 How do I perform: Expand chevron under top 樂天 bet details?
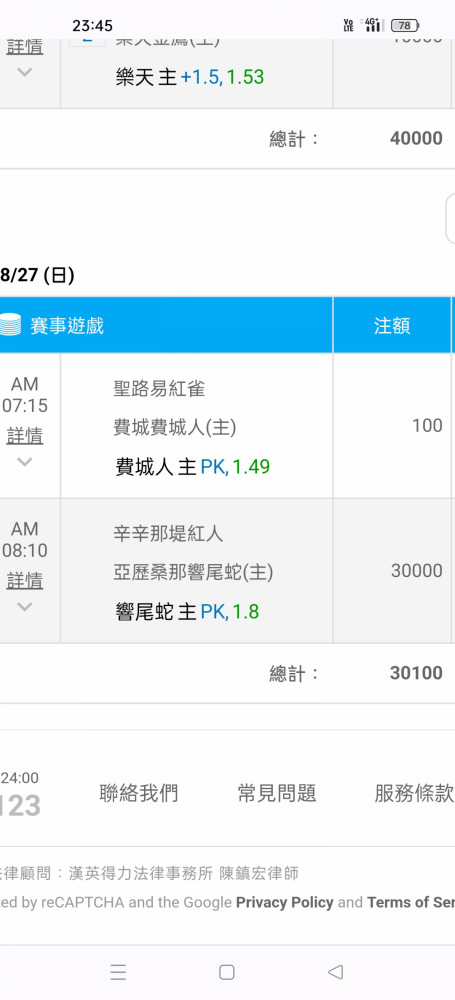pos(24,72)
